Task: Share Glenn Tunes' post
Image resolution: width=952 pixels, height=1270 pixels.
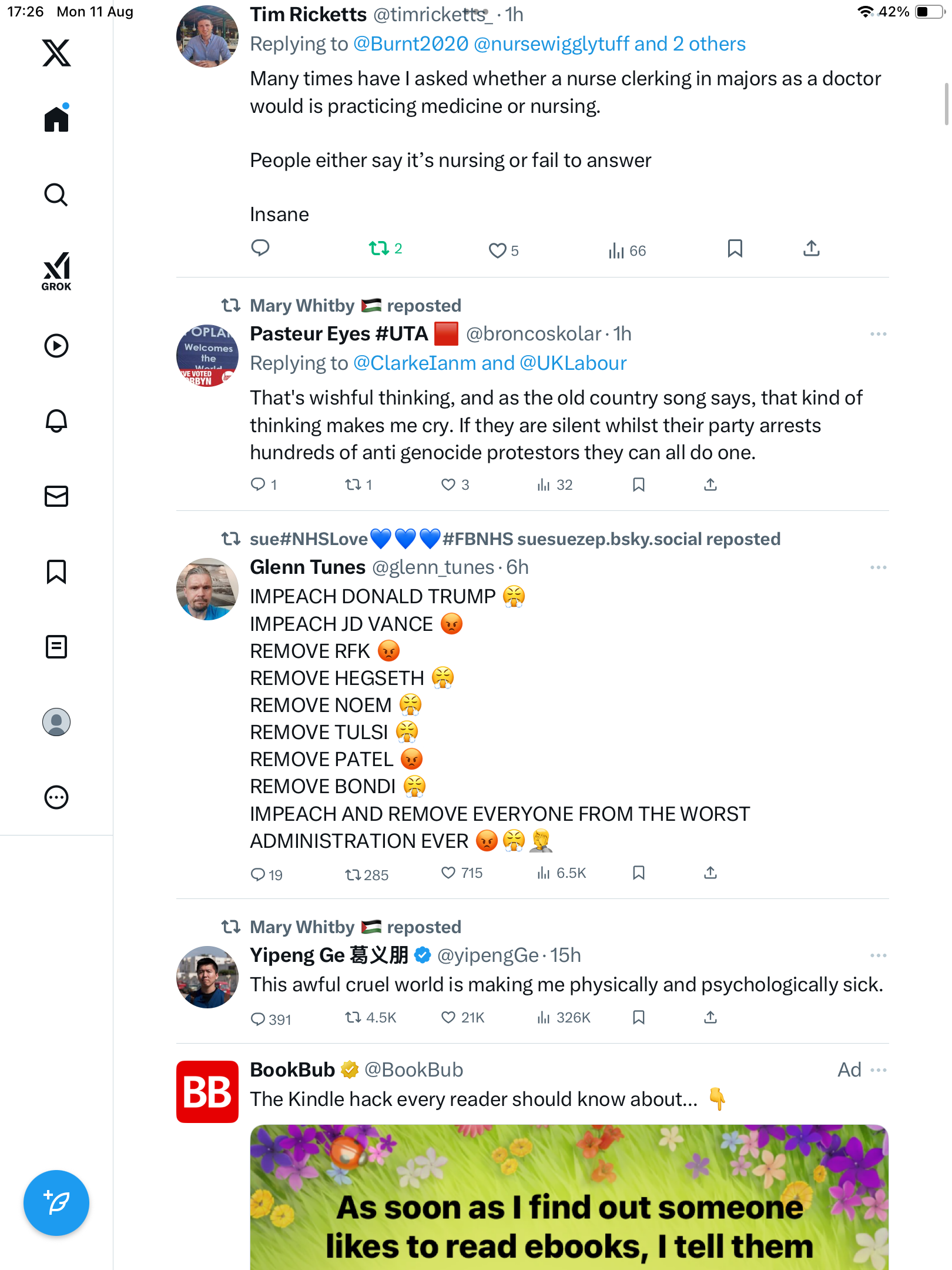Action: tap(710, 873)
